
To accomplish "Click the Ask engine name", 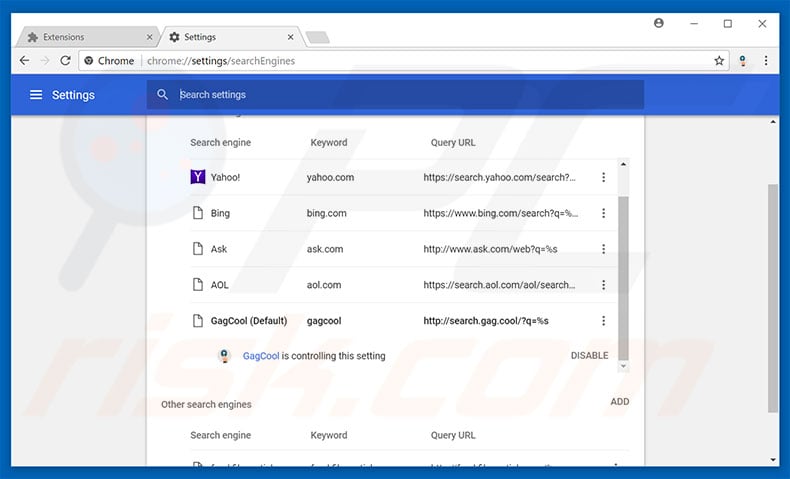I will click(219, 249).
